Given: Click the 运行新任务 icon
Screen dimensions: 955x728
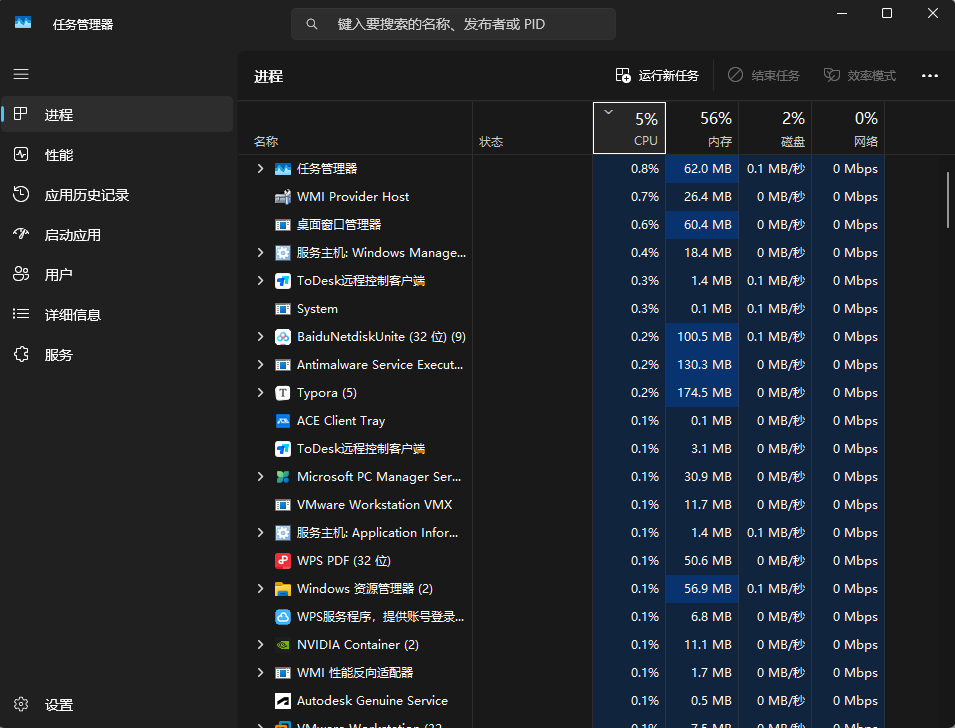Looking at the screenshot, I should (622, 76).
